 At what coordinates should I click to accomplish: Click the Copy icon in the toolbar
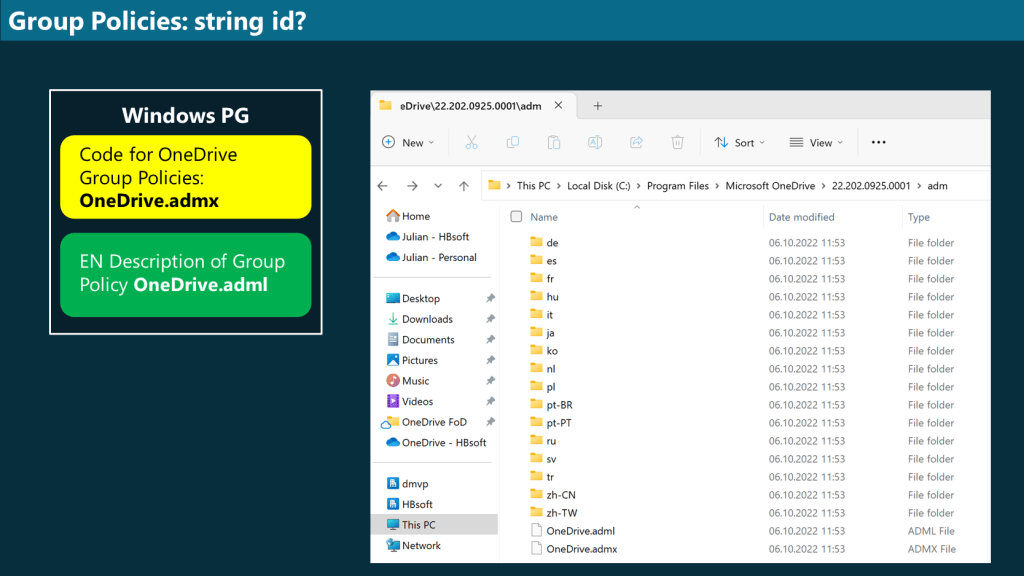(x=513, y=143)
